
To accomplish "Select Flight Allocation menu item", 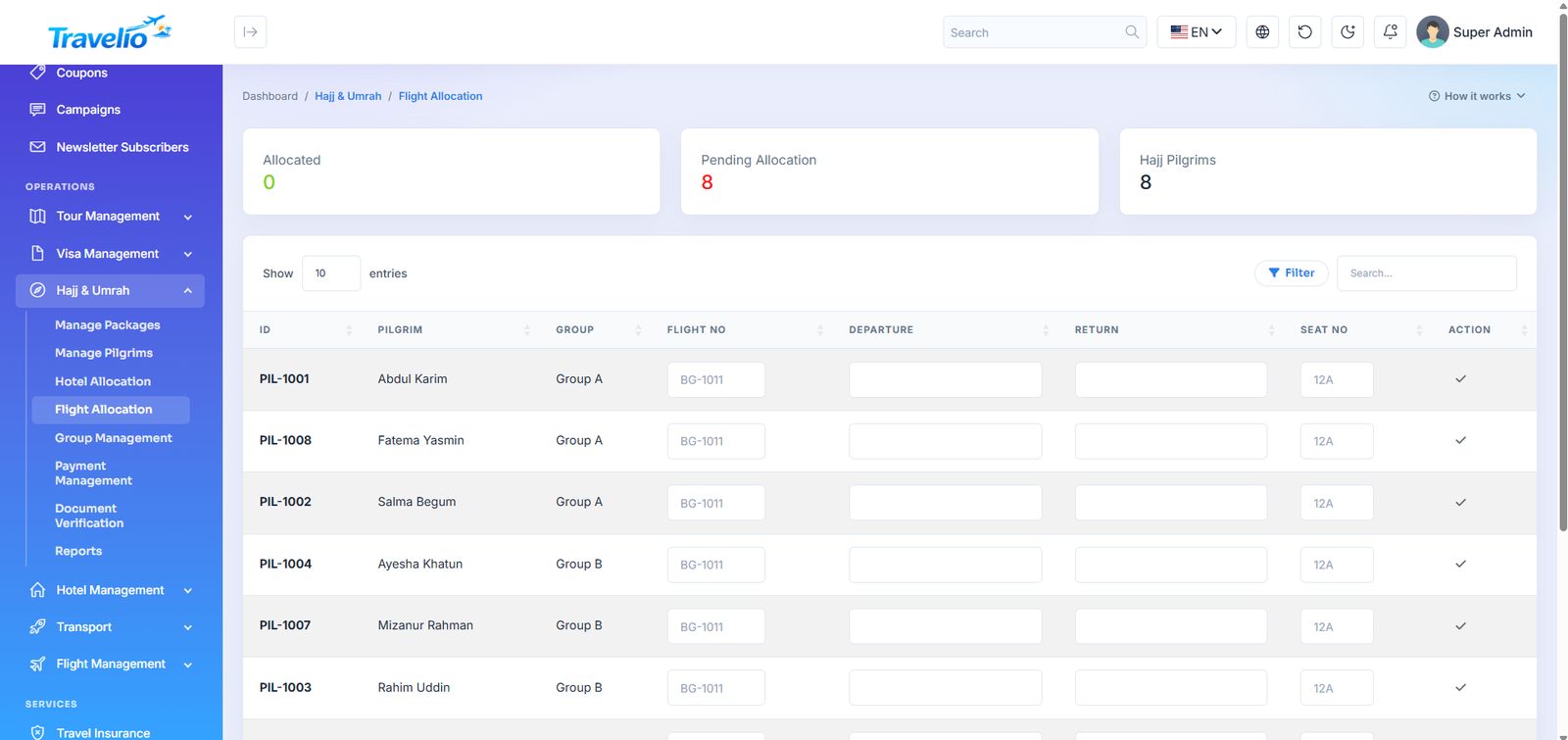I will click(110, 410).
